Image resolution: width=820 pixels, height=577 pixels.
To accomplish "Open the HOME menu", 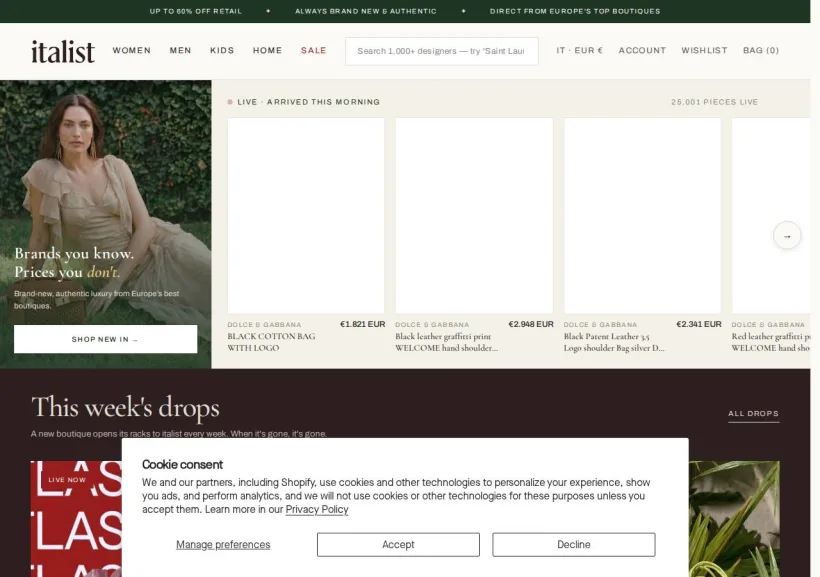I will pyautogui.click(x=268, y=51).
